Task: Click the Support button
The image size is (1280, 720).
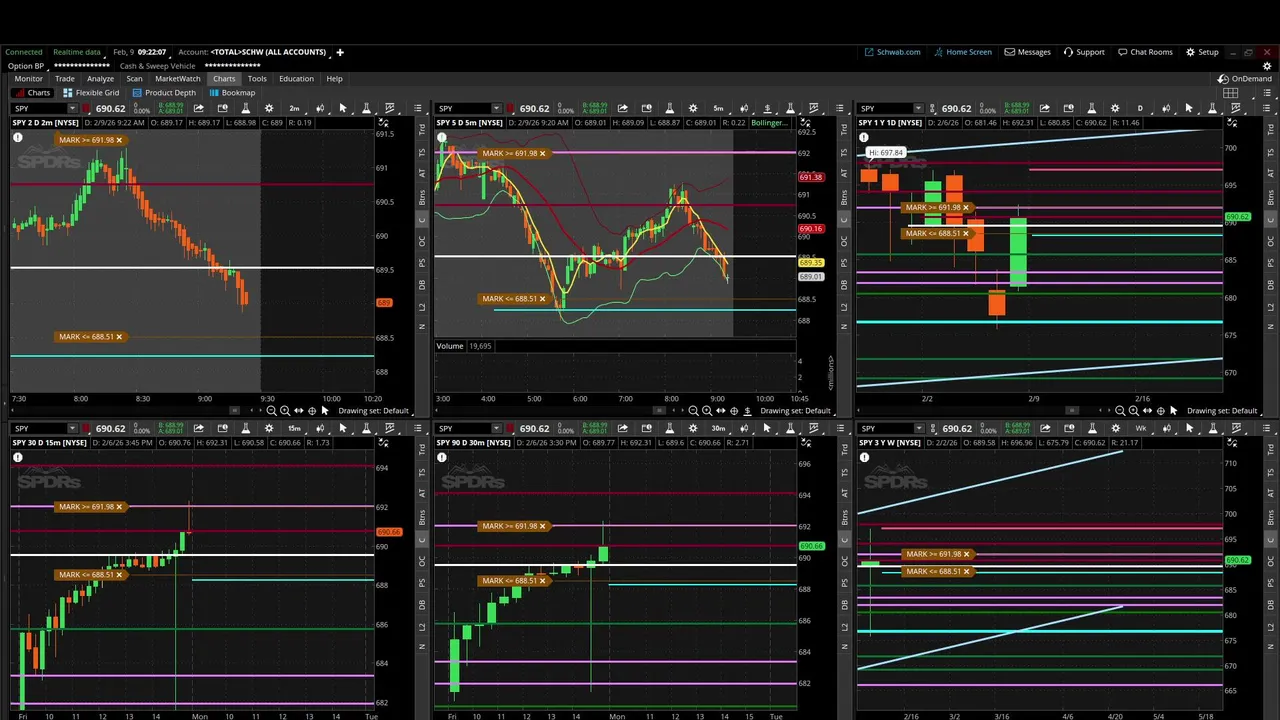Action: [x=1084, y=52]
